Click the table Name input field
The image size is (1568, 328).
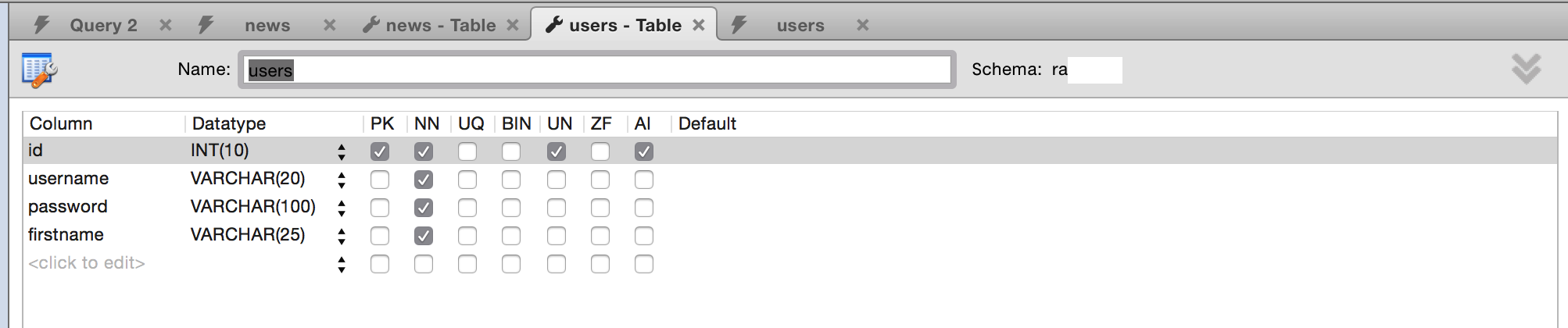coord(597,70)
